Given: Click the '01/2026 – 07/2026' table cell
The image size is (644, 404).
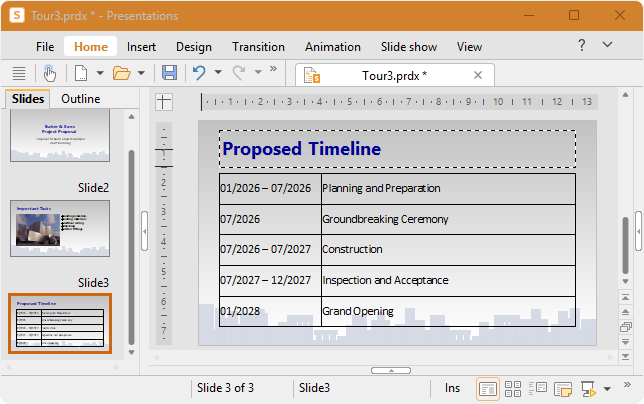Looking at the screenshot, I should 270,188.
